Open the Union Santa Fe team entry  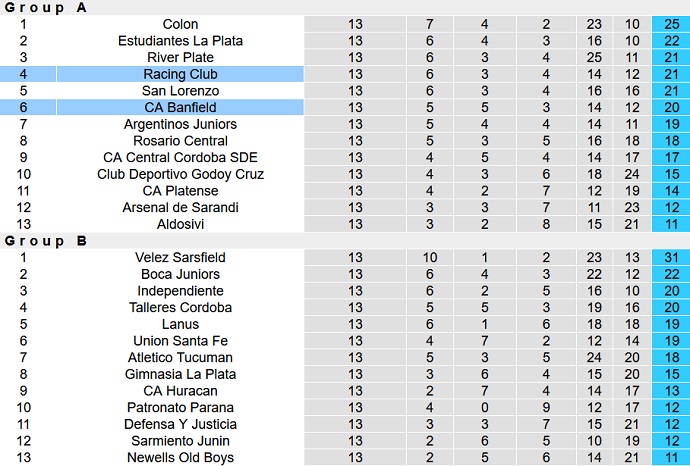[180, 341]
